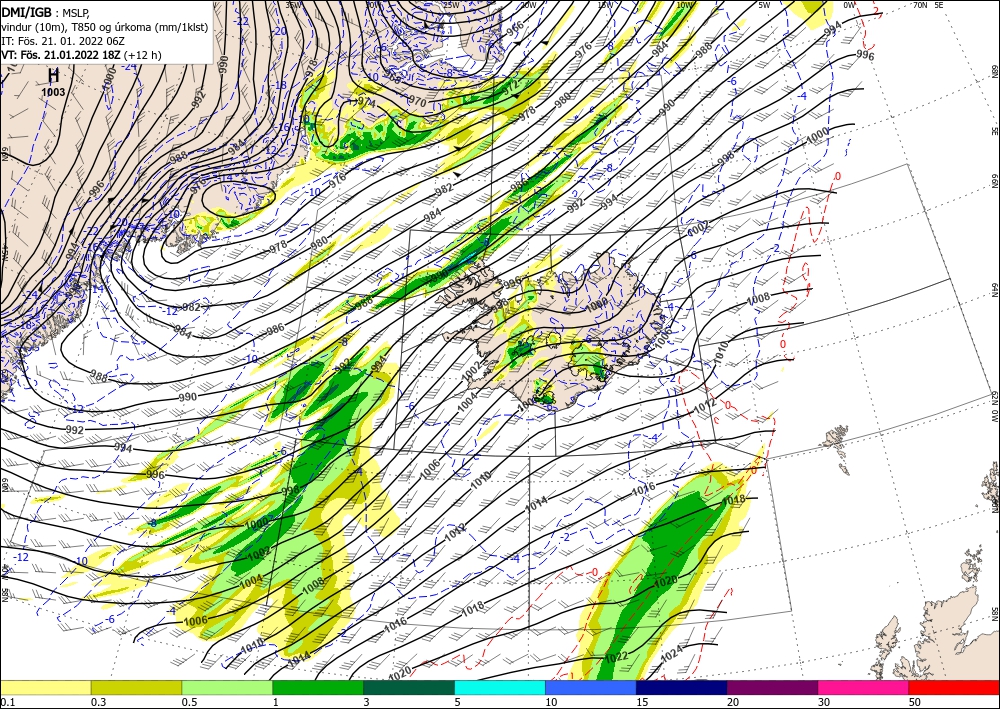Click the 'IT: Fös. 21. 01. 2022 06Z' line

coord(63,40)
